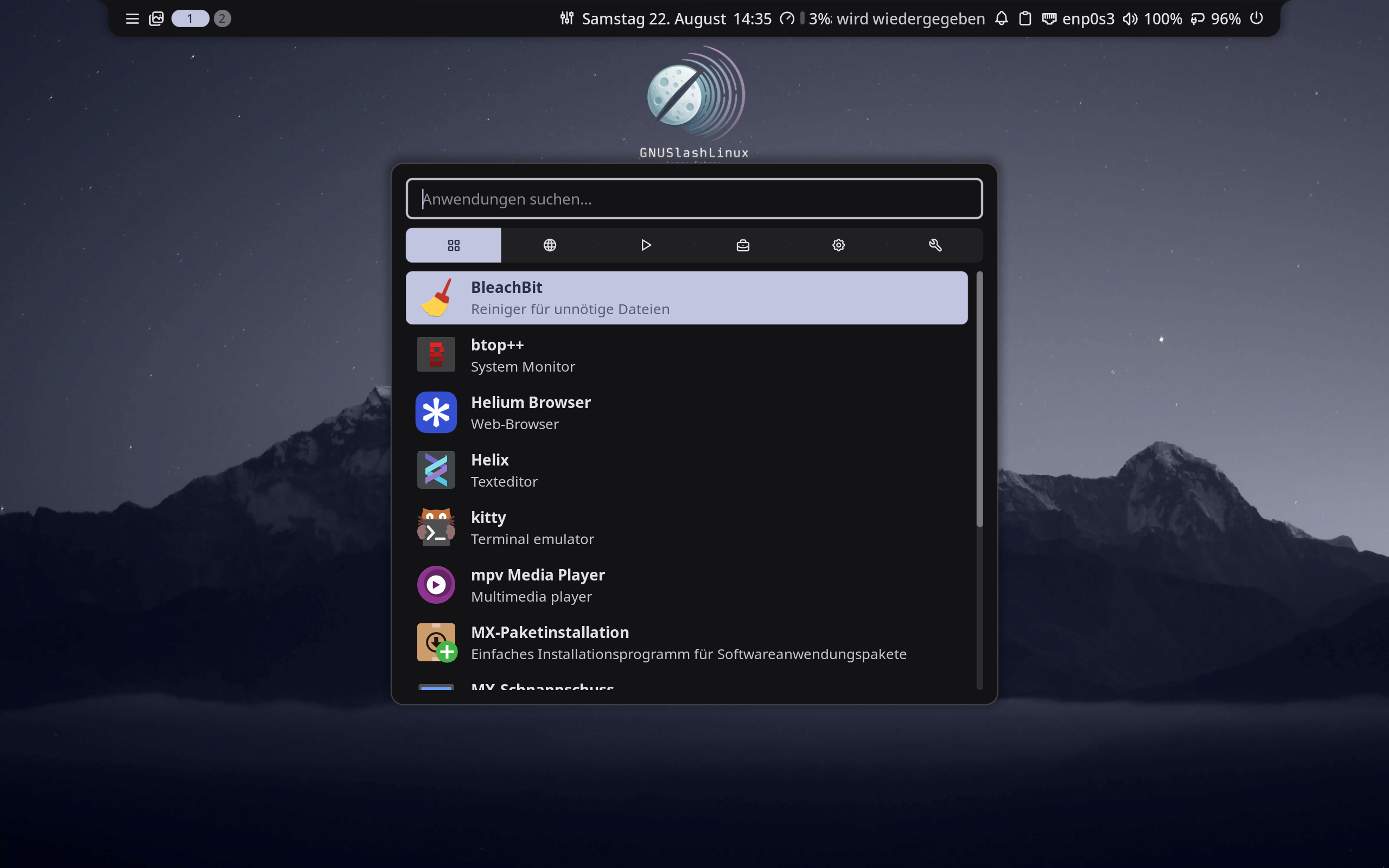1389x868 pixels.
Task: Click the red btop++ icon
Action: click(436, 355)
